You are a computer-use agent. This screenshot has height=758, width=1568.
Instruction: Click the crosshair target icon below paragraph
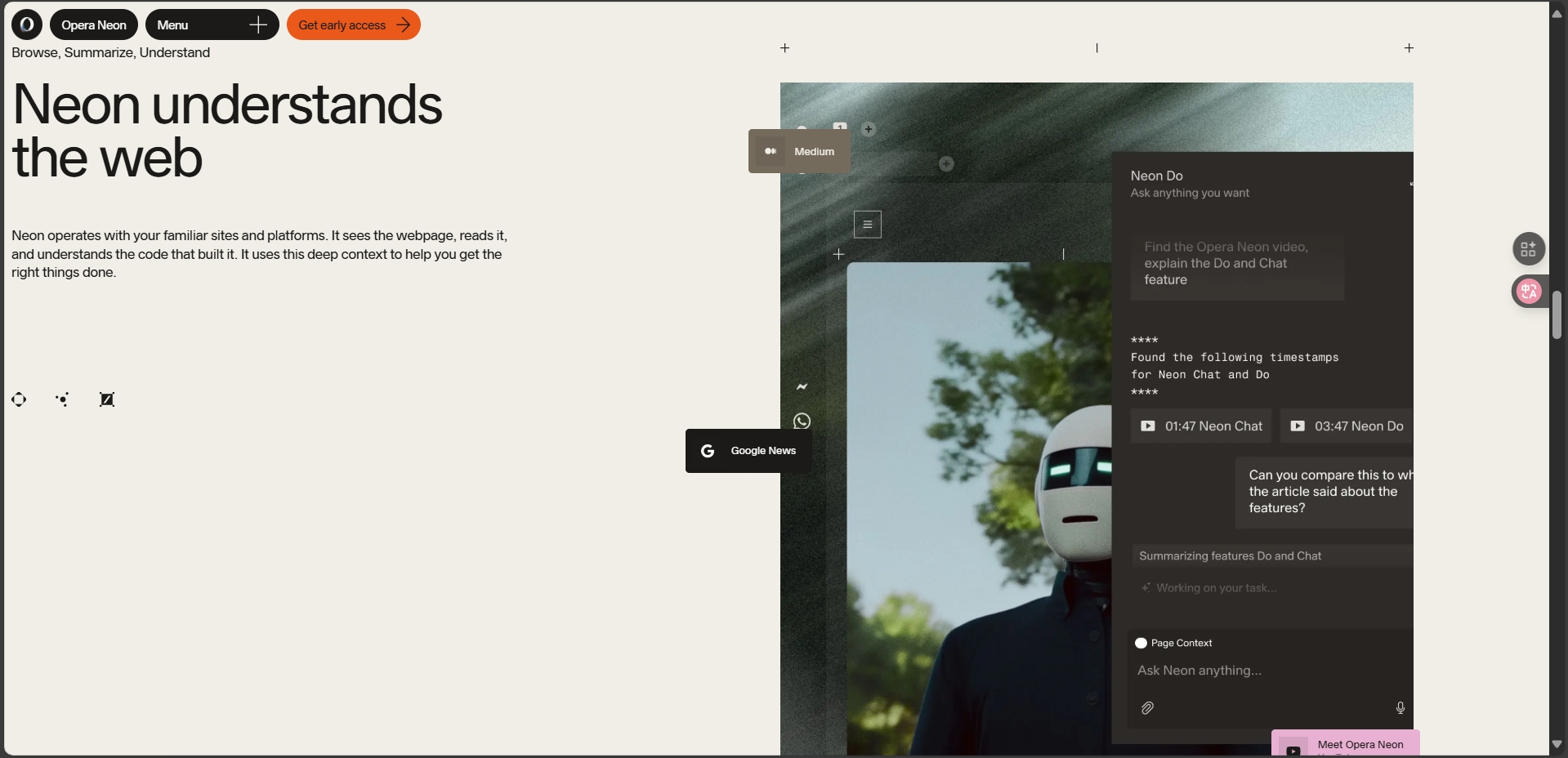tap(19, 399)
